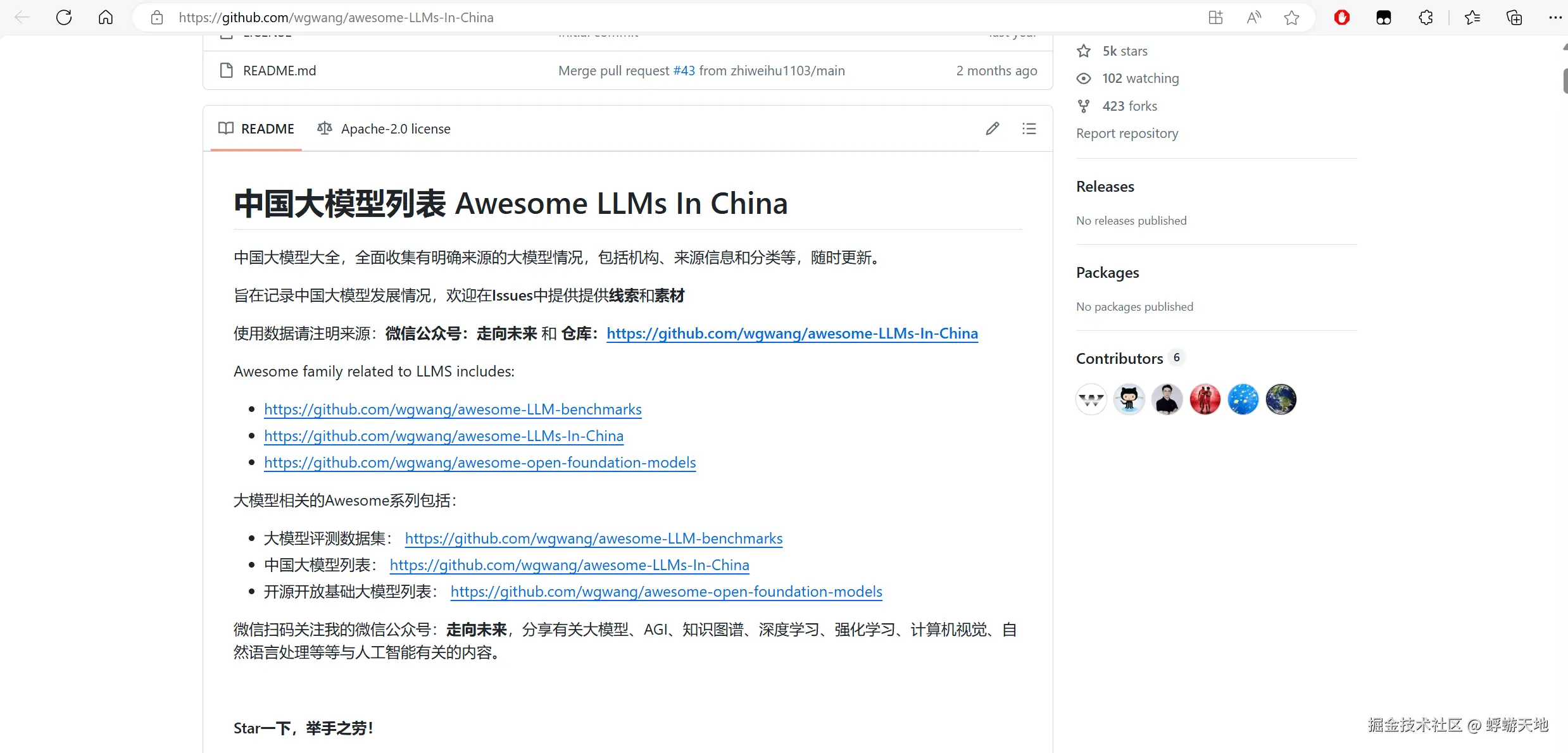Click the browser home icon

[106, 17]
